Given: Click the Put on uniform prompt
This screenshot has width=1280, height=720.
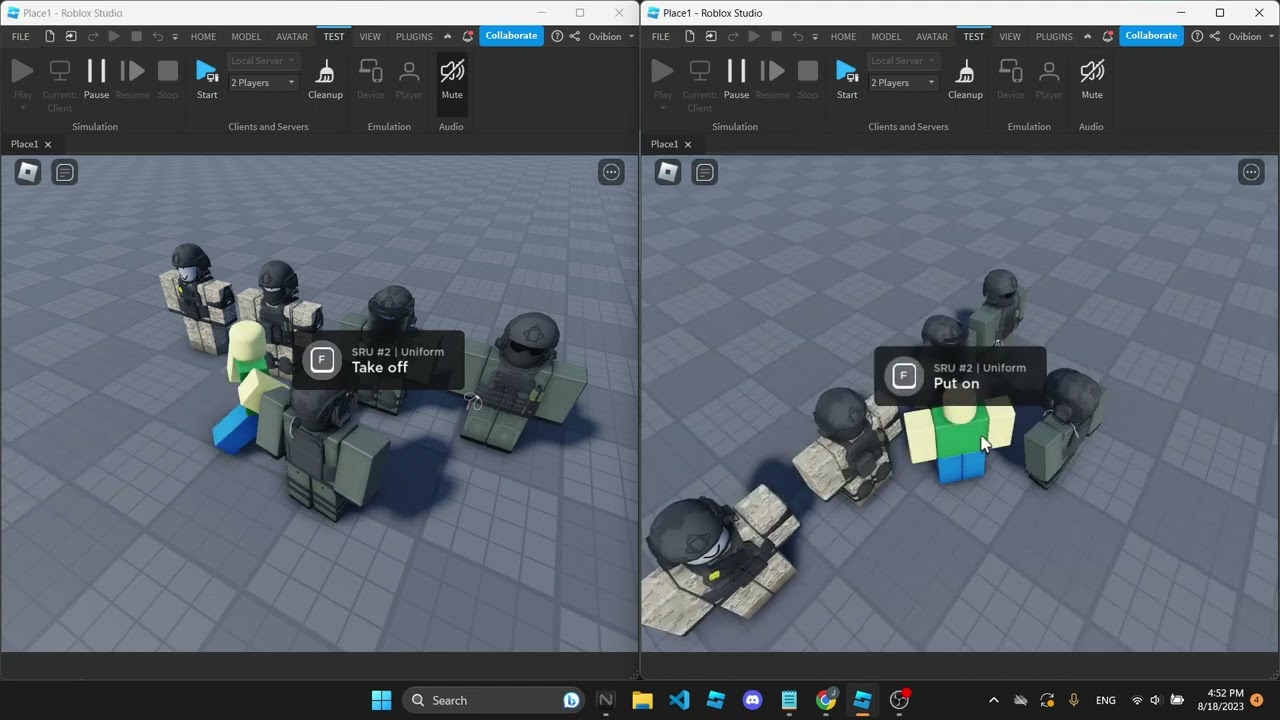Looking at the screenshot, I should pos(960,376).
